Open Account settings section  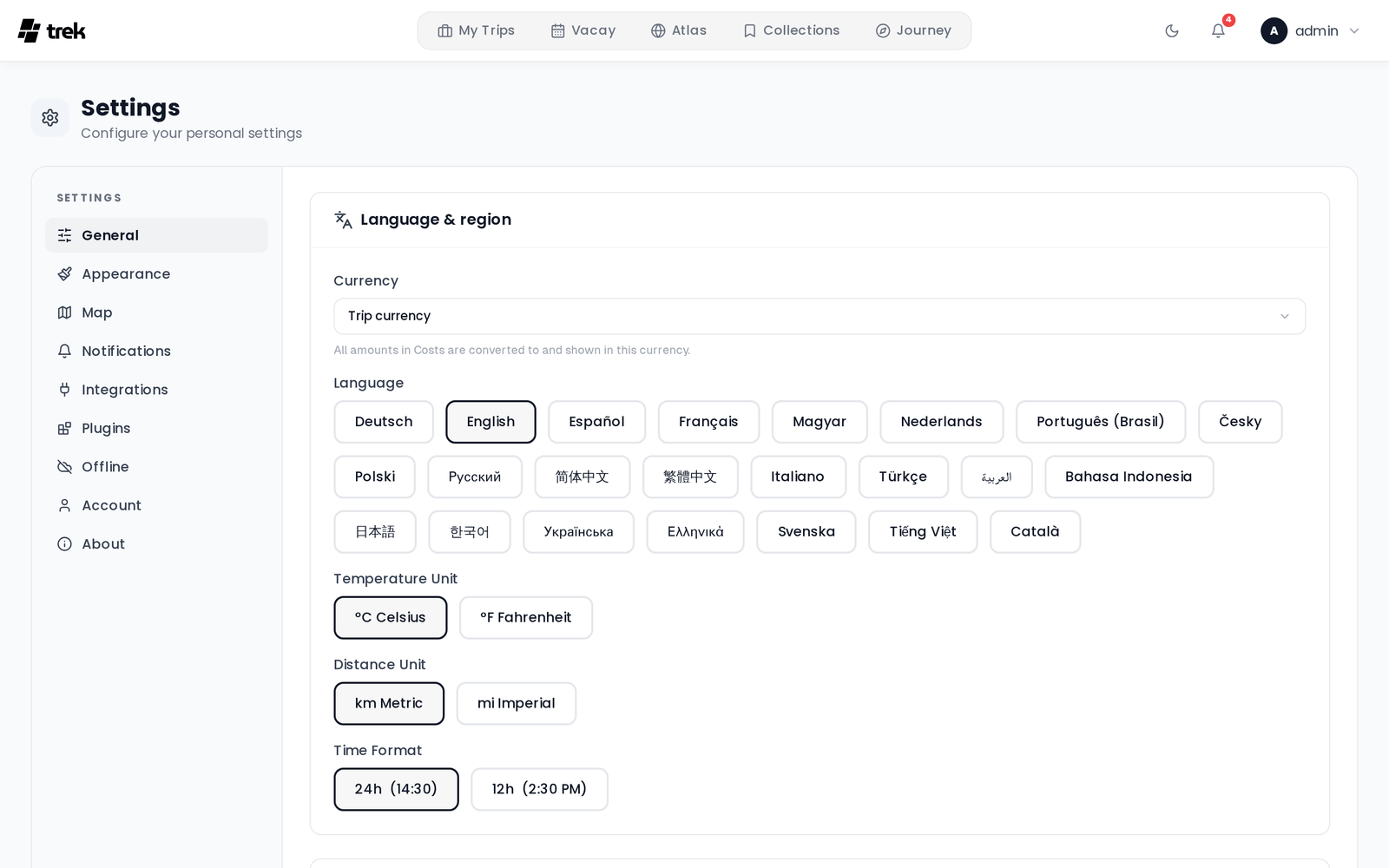click(156, 505)
